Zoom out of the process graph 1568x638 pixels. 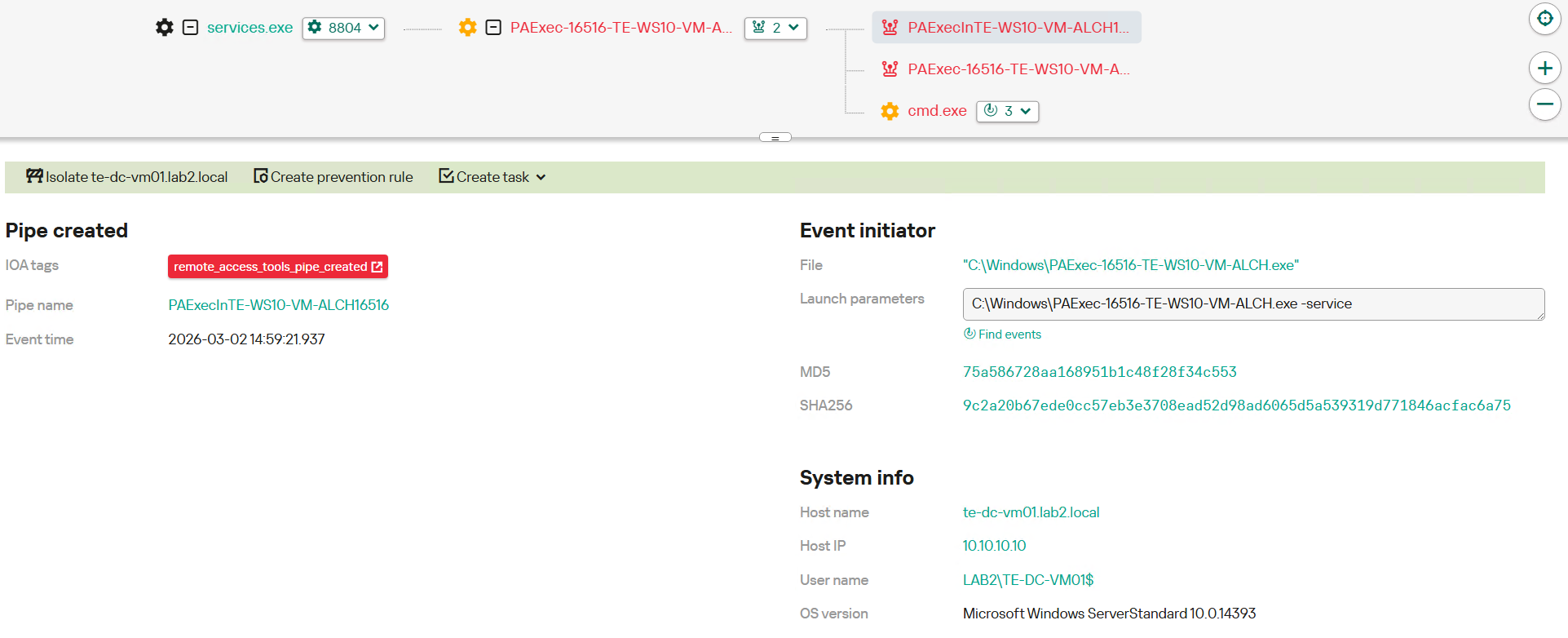[1544, 104]
